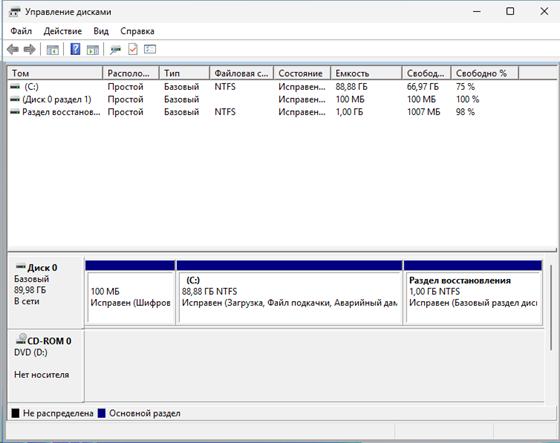This screenshot has width=560, height=443.
Task: Click the Refresh disks toolbar icon
Action: click(115, 50)
